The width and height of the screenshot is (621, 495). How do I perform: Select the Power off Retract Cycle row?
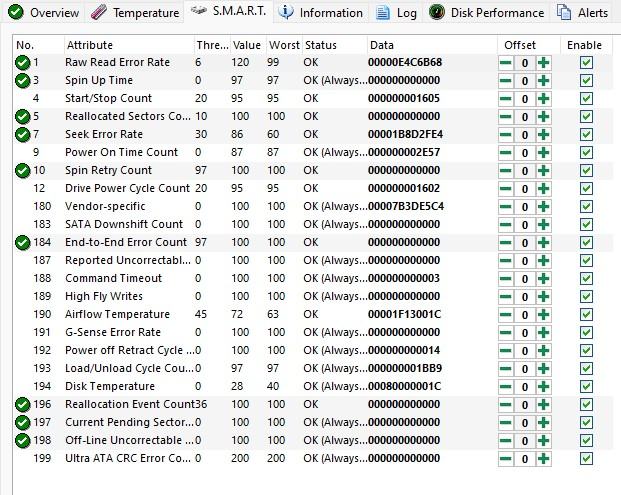pos(313,350)
